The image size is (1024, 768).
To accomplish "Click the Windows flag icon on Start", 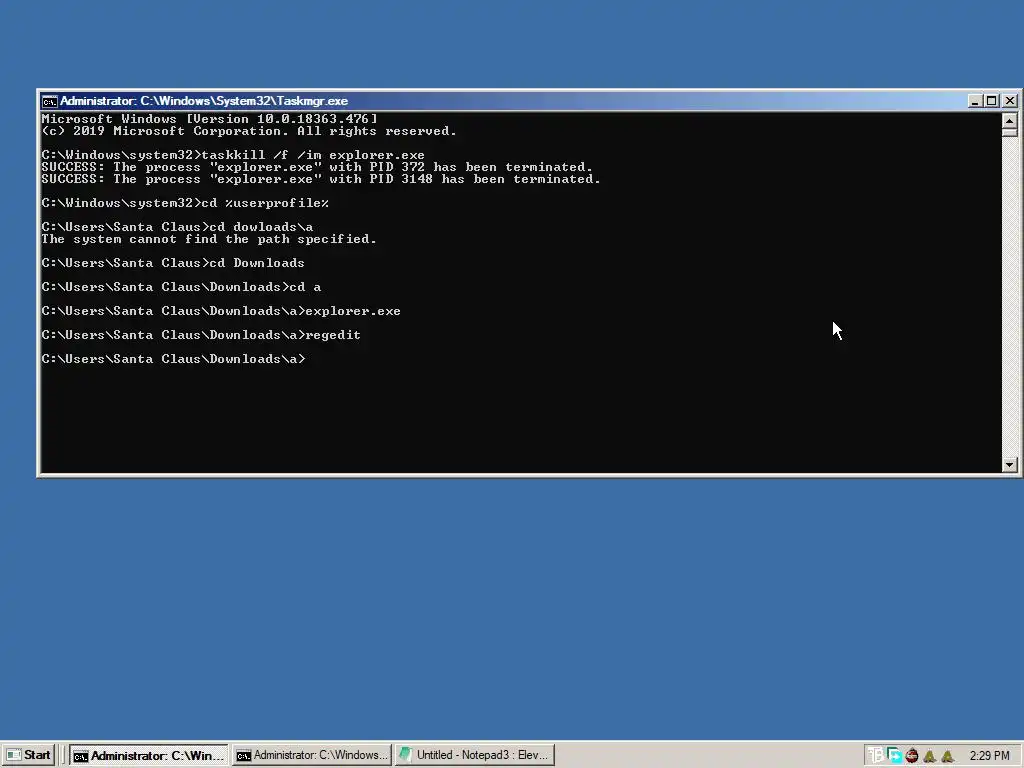I will [14, 755].
